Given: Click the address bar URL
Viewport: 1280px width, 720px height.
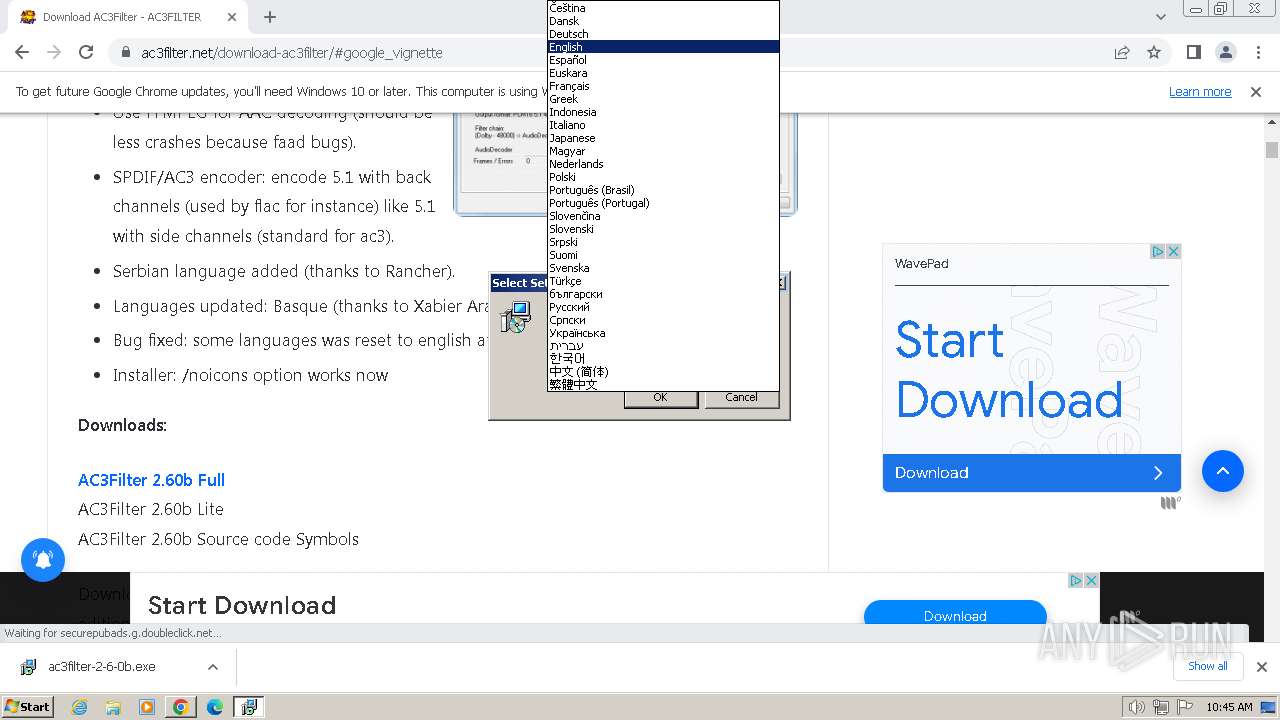Looking at the screenshot, I should pos(292,53).
